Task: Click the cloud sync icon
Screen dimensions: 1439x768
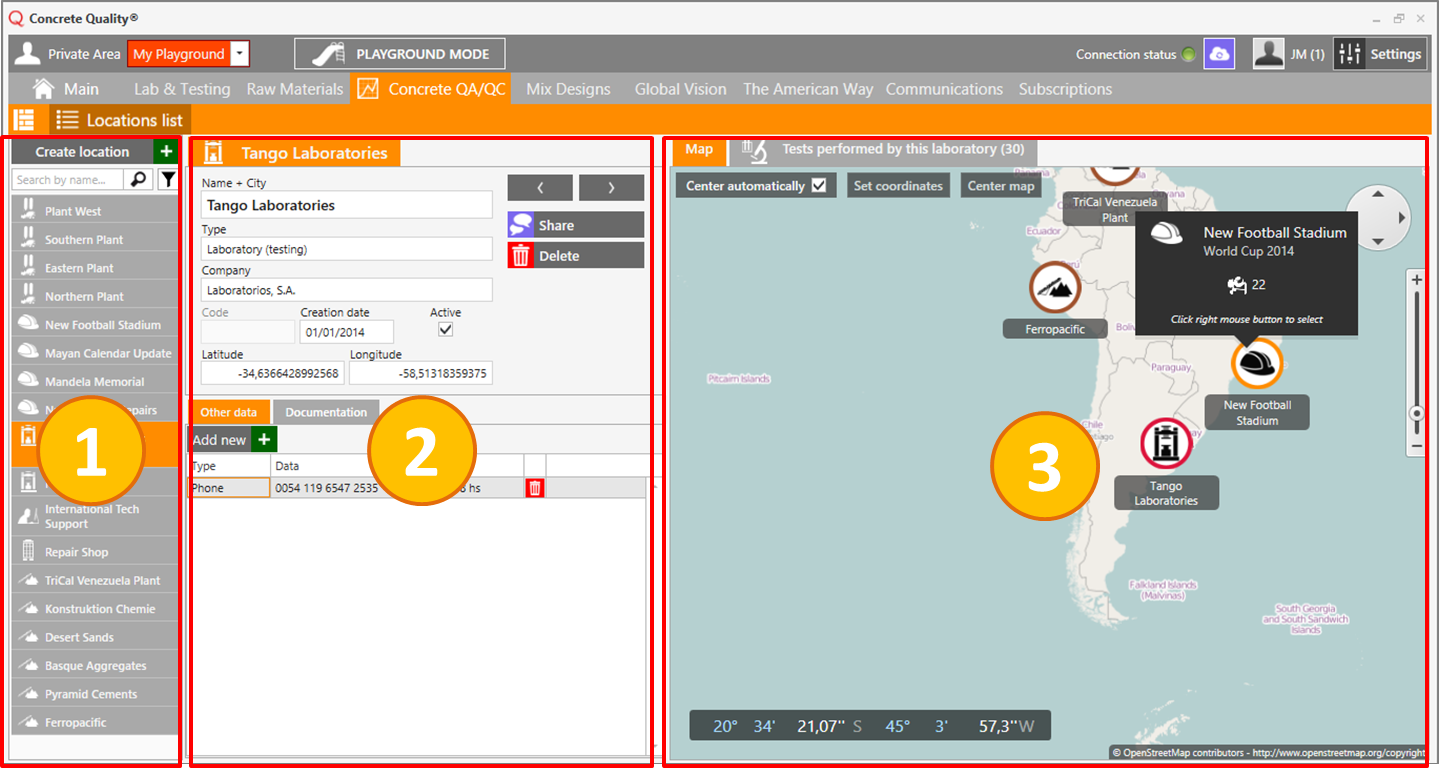Action: (x=1218, y=54)
